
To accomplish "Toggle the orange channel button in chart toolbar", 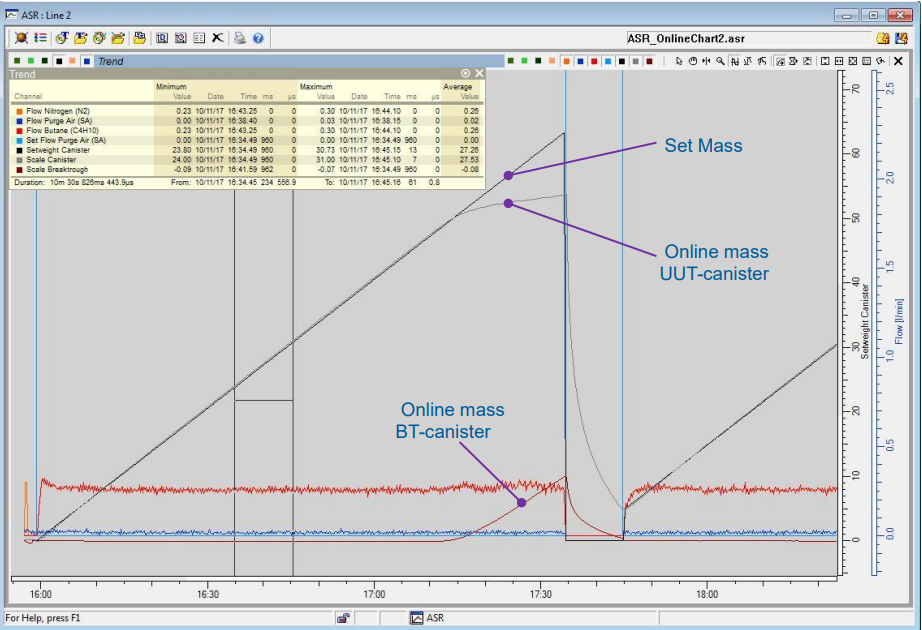I will 567,61.
